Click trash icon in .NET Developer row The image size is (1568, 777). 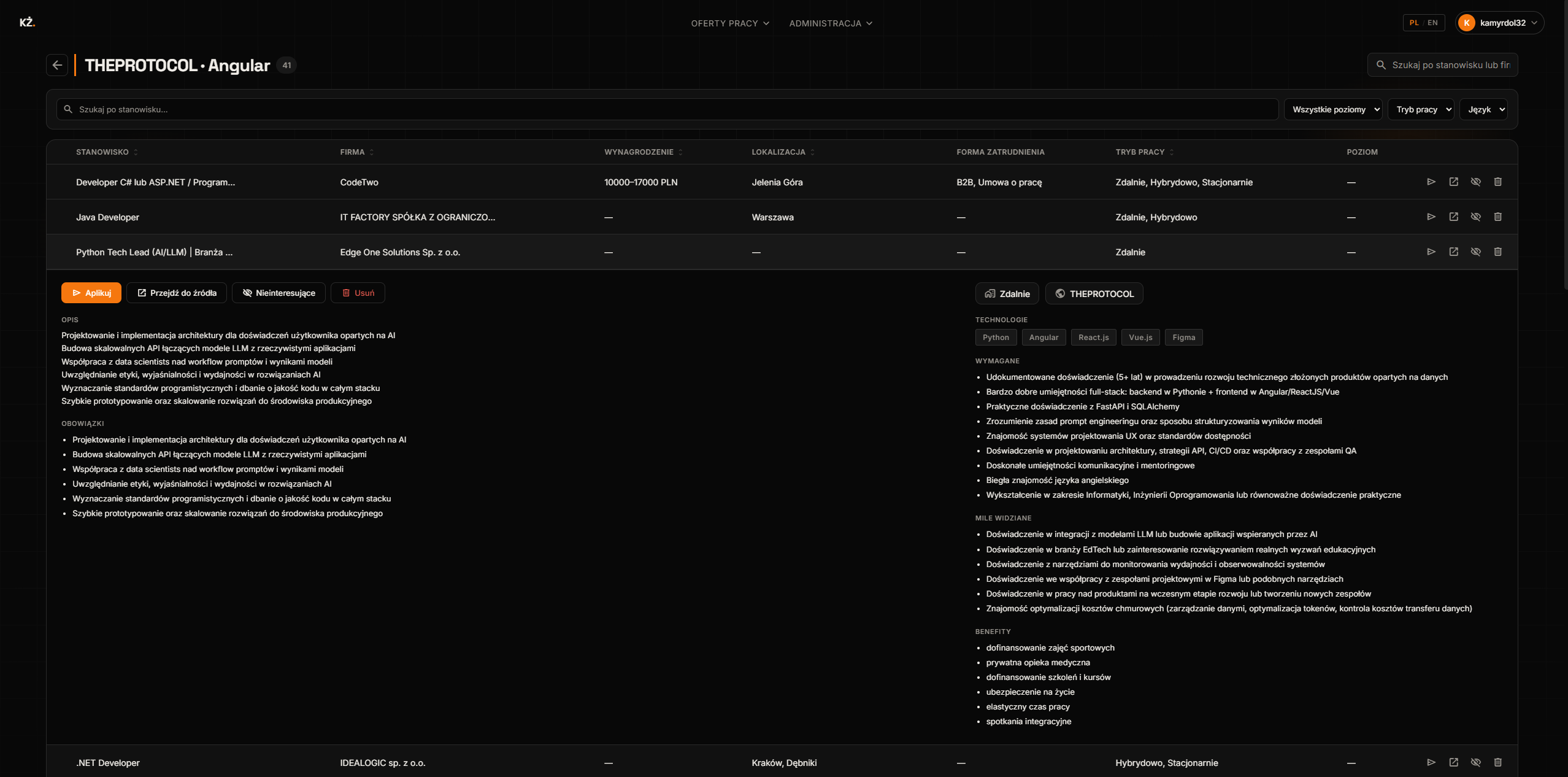1497,762
